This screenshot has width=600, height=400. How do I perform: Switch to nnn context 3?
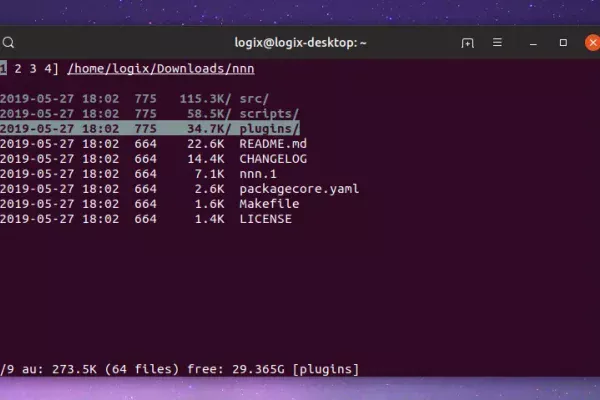pyautogui.click(x=33, y=69)
